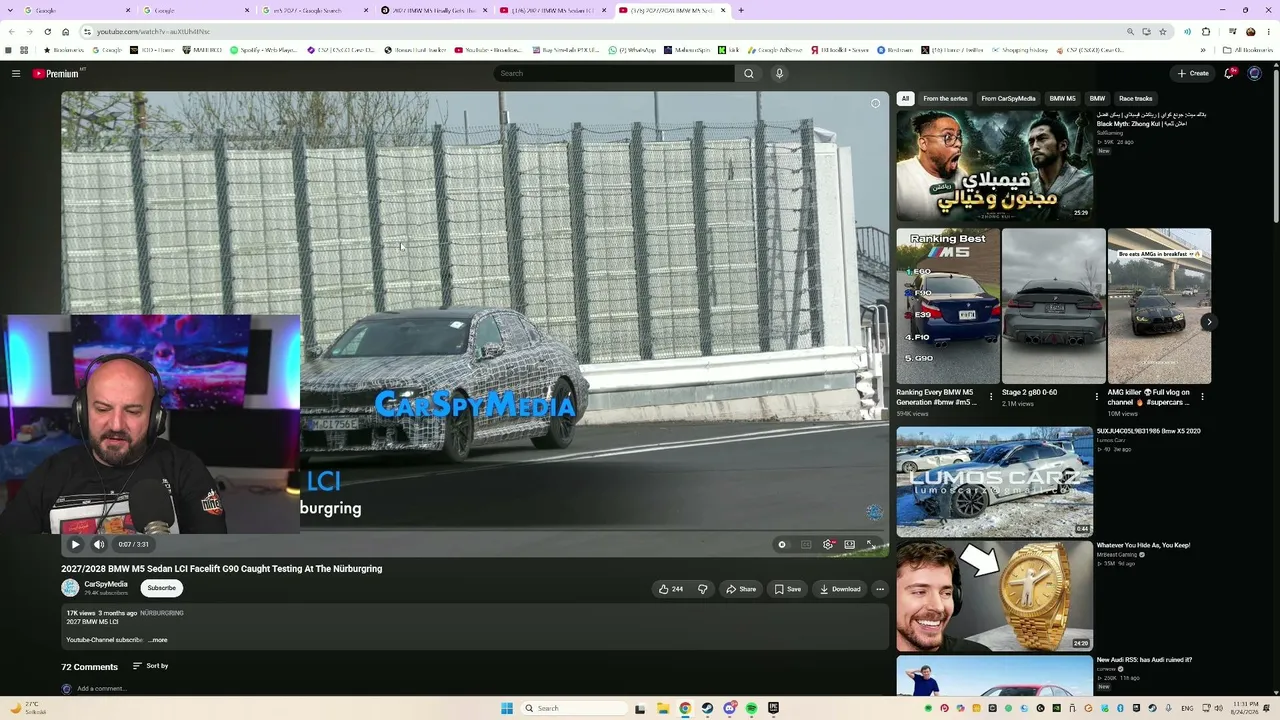Screen dimensions: 1280x720
Task: Open more actions menu below the video
Action: [880, 589]
